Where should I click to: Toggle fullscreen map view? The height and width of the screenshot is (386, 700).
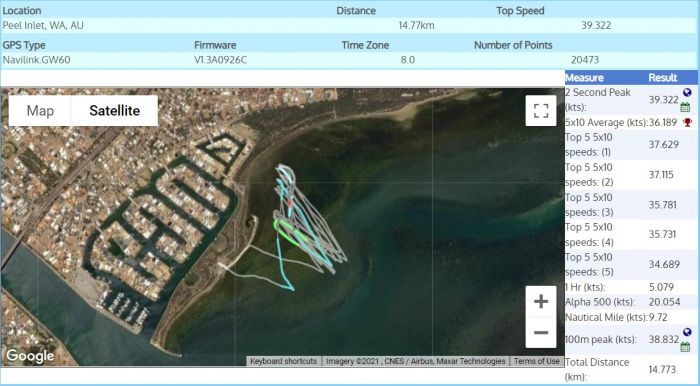point(541,111)
